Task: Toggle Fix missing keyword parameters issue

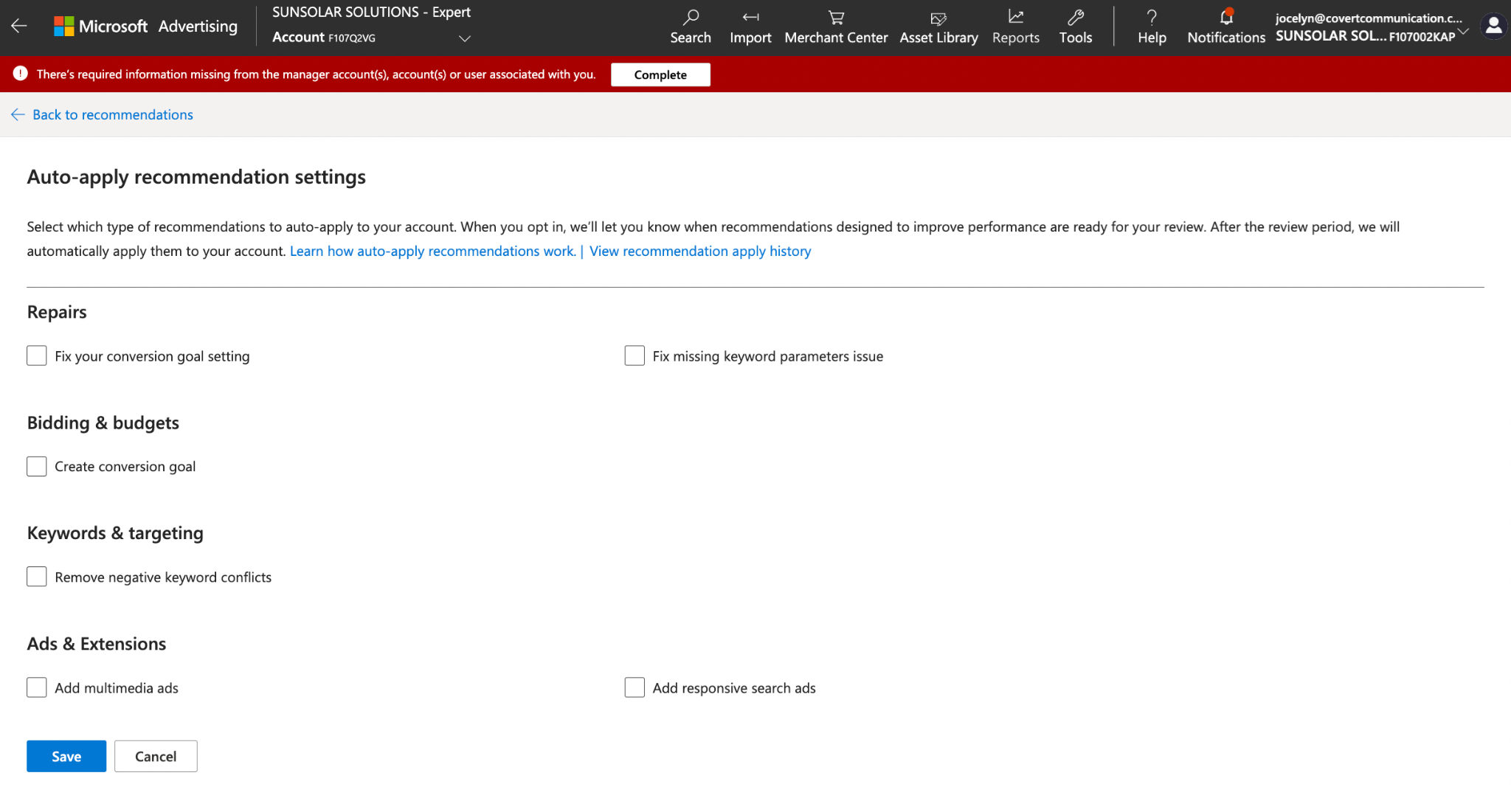Action: pos(634,356)
